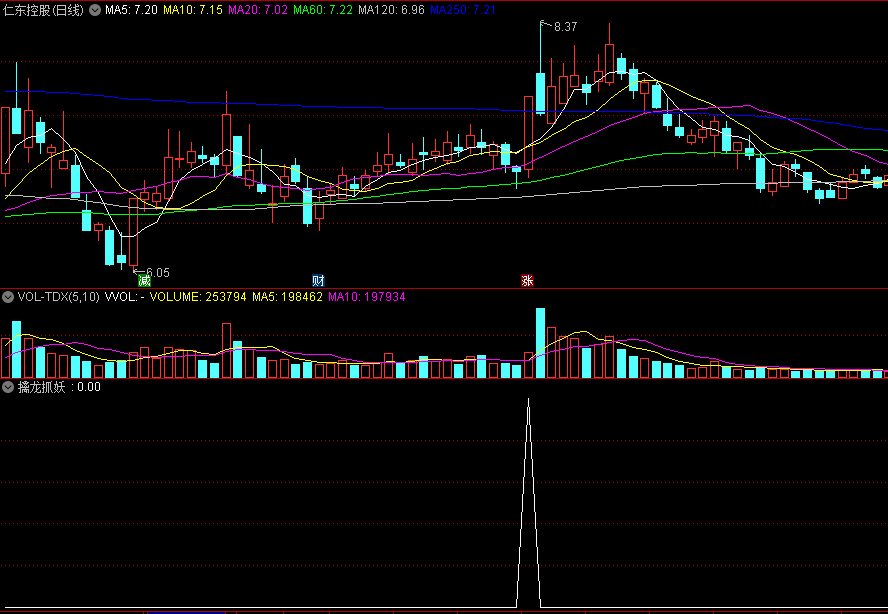
Task: Click the VVOL: - label
Action: pos(125,297)
